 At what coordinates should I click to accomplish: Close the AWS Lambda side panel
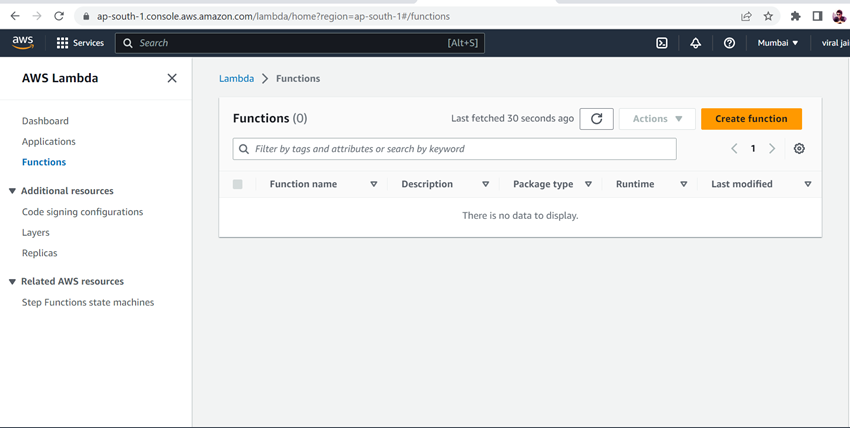[172, 78]
